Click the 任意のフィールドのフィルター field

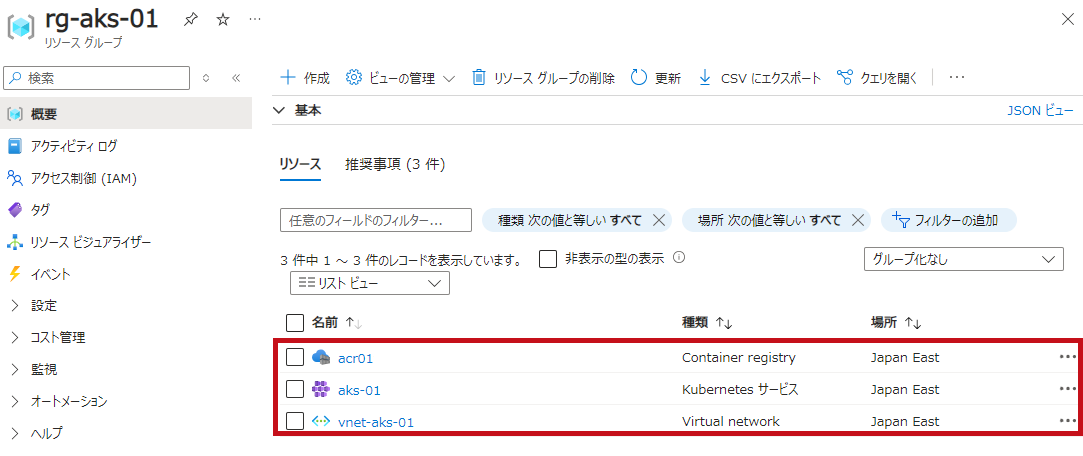click(x=376, y=220)
